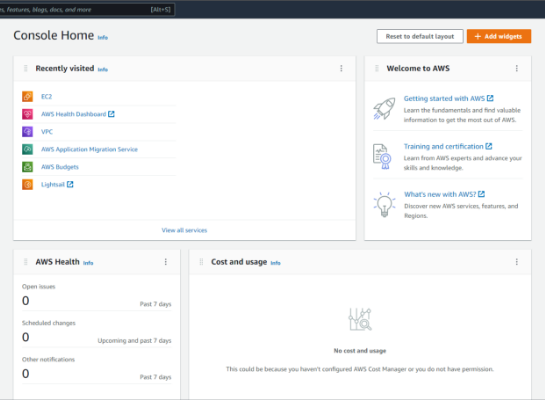Open What's new with AWS link
Viewport: 545px width, 400px height.
[440, 194]
